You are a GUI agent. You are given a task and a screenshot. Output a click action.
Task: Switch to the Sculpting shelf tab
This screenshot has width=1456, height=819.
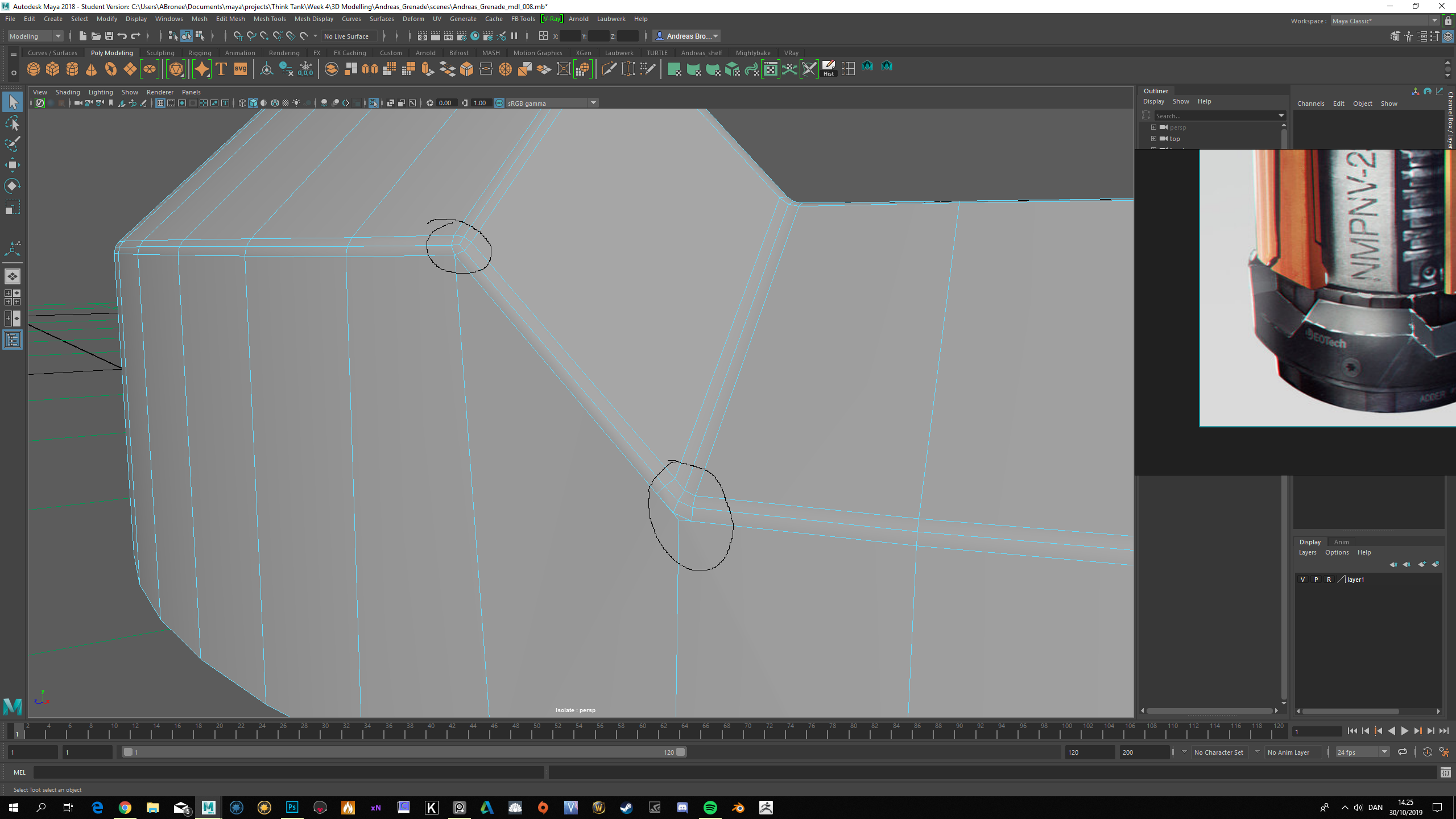click(x=160, y=52)
